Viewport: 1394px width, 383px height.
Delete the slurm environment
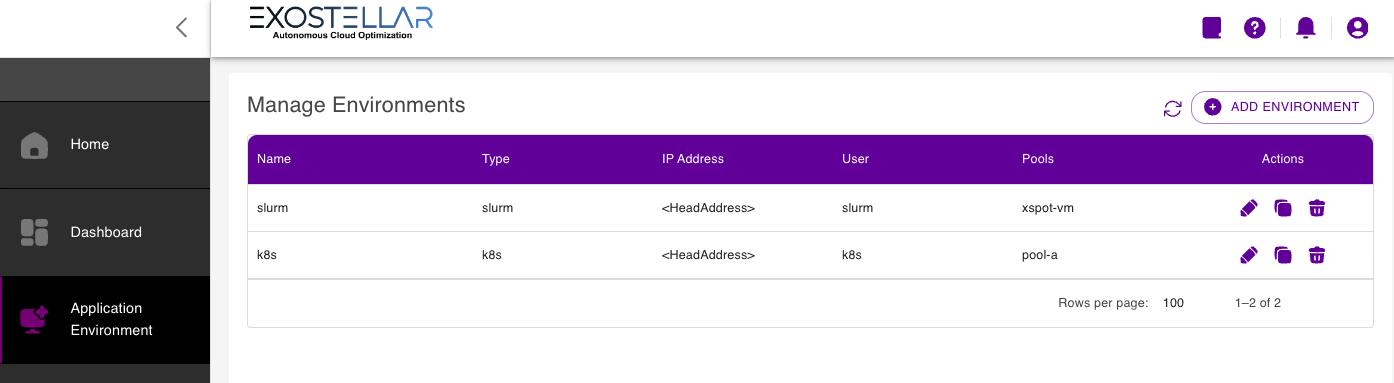[1317, 208]
